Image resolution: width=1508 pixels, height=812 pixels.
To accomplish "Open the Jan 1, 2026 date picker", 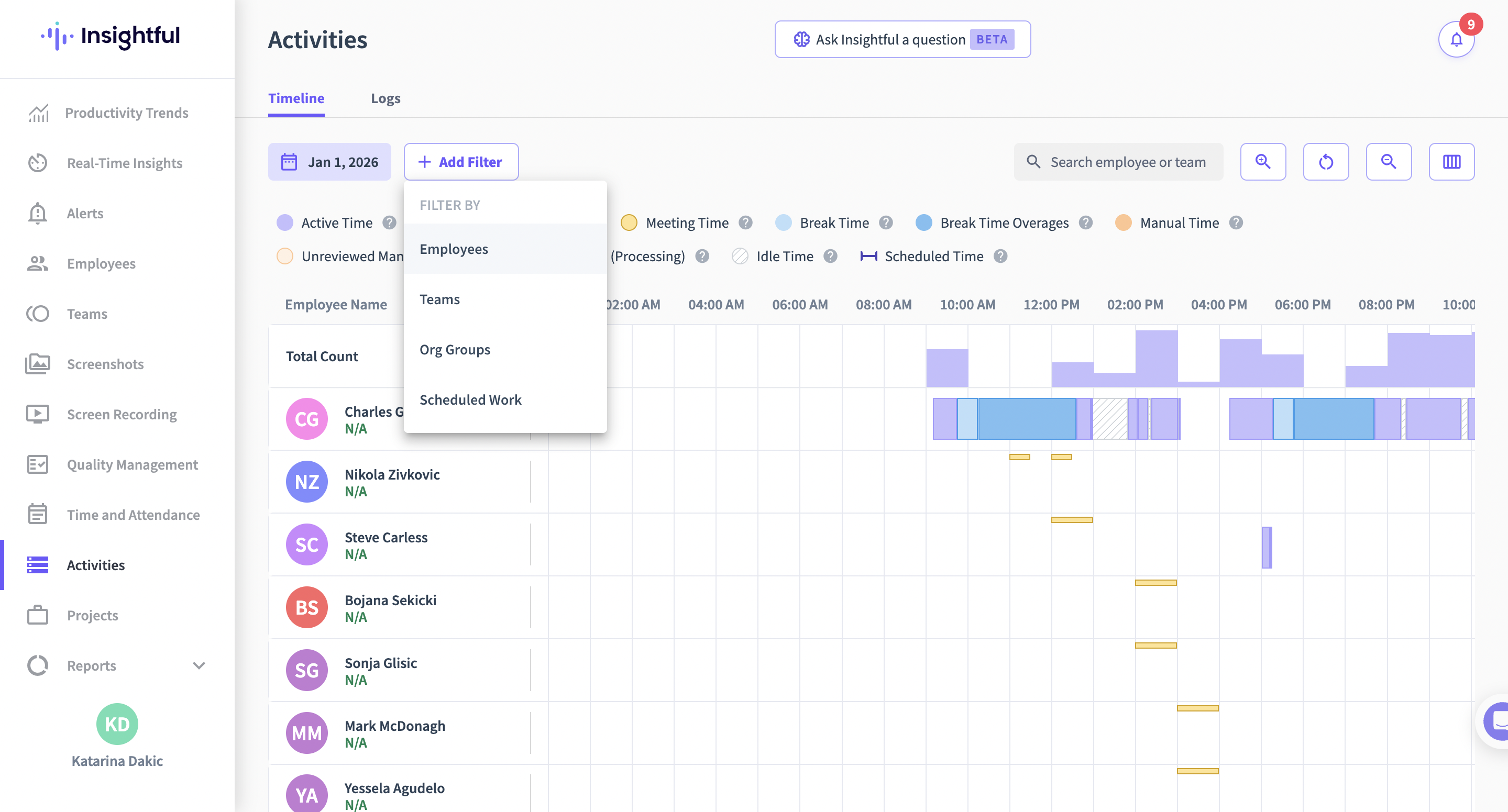I will (x=329, y=161).
